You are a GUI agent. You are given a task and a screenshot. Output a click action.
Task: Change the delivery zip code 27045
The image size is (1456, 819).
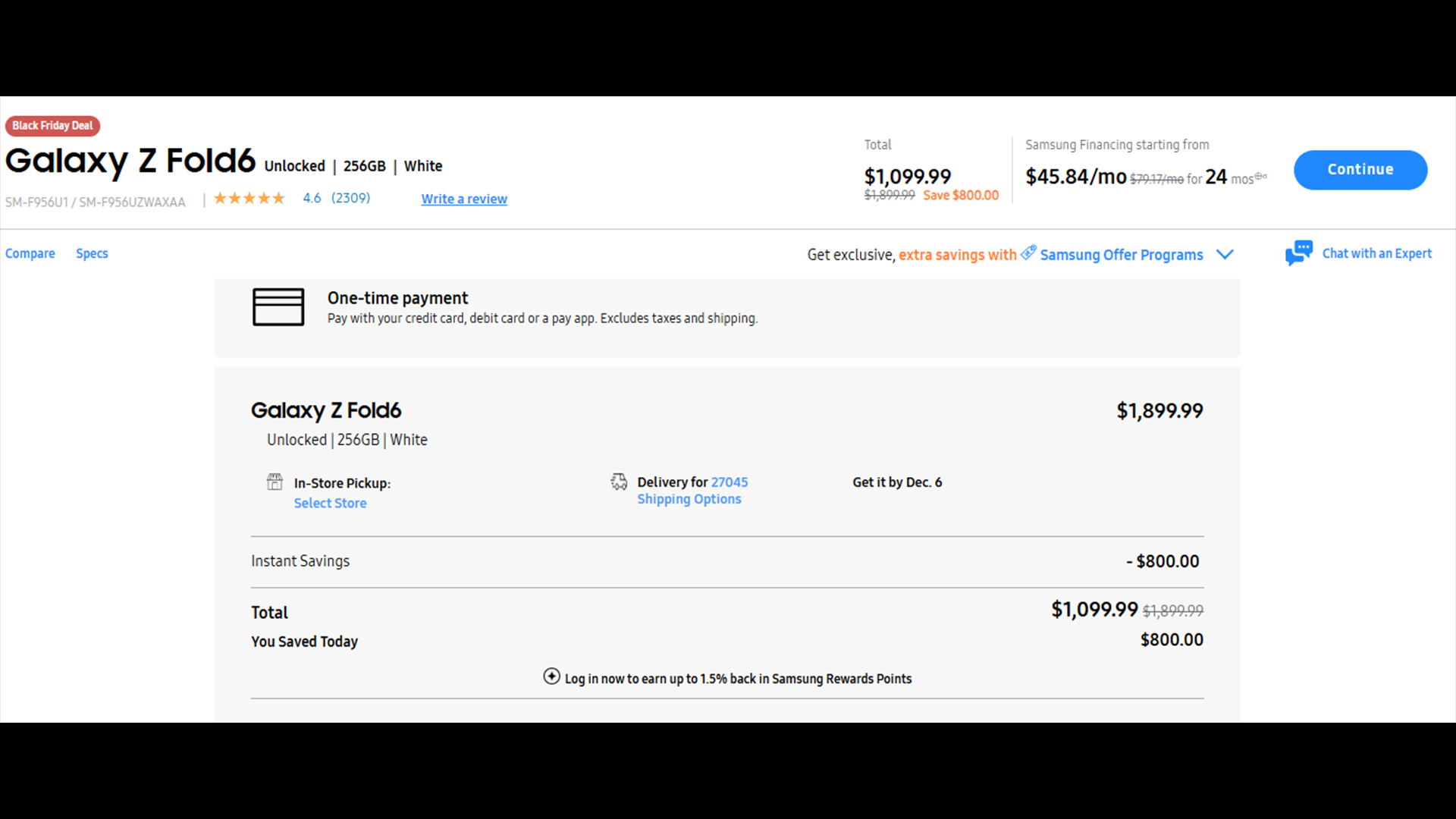(730, 482)
